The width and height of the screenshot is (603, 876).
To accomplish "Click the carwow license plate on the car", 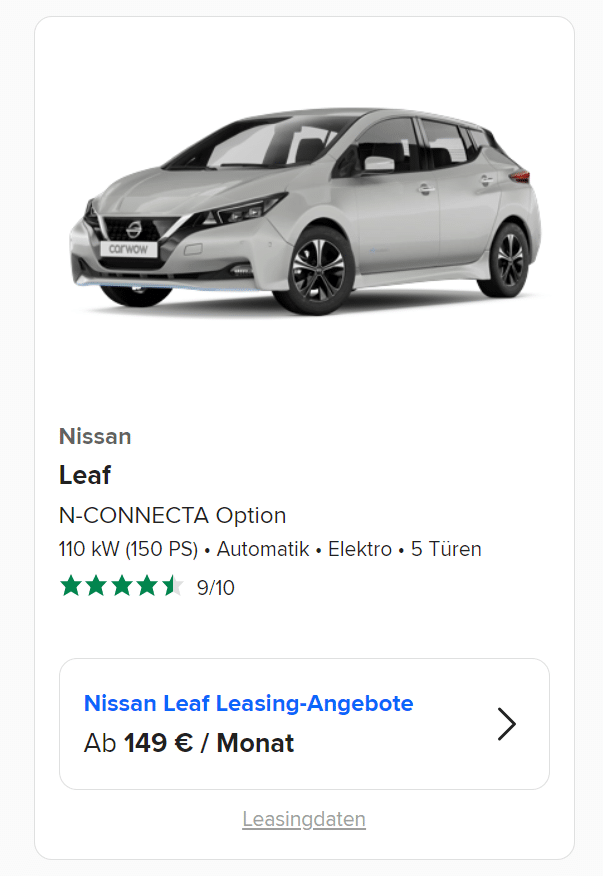I will coord(129,249).
